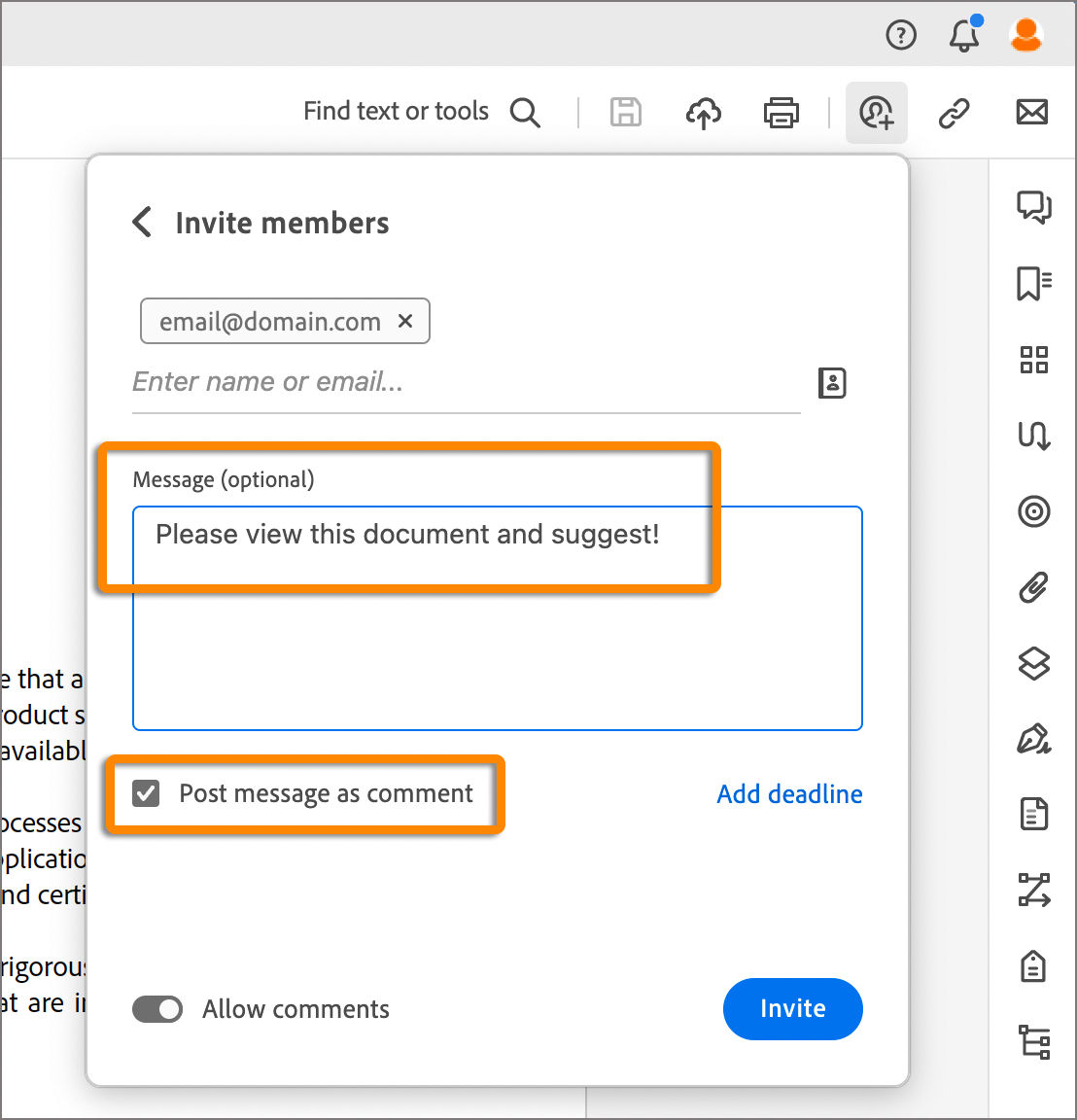Open the Comments panel icon

[1034, 207]
